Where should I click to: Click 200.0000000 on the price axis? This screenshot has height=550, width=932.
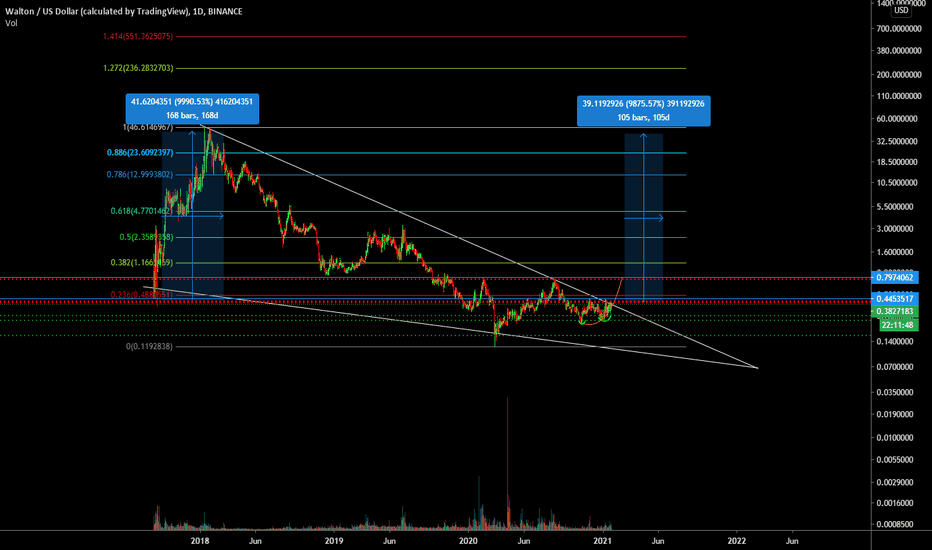coord(899,74)
